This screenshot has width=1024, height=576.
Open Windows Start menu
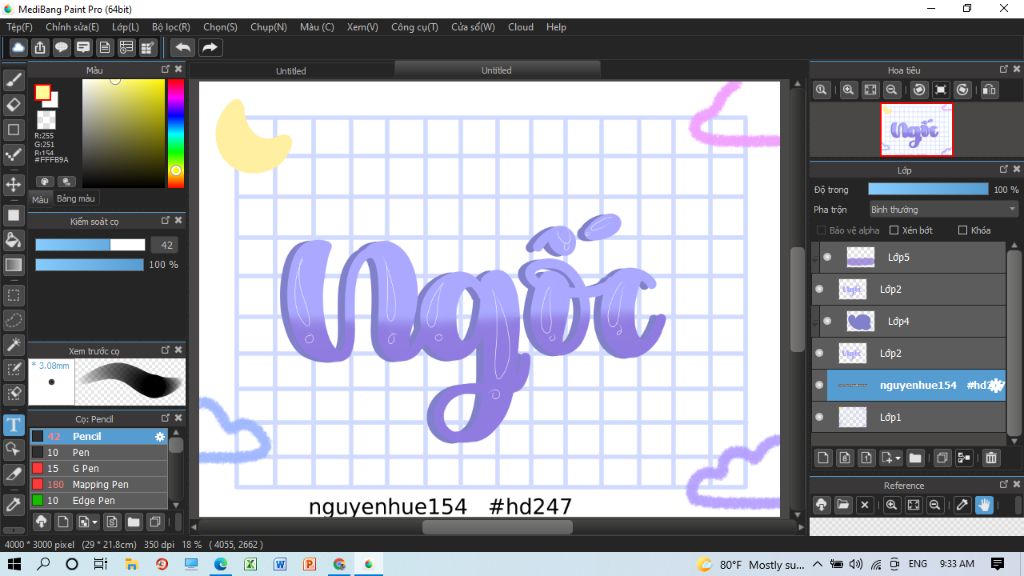pos(13,564)
